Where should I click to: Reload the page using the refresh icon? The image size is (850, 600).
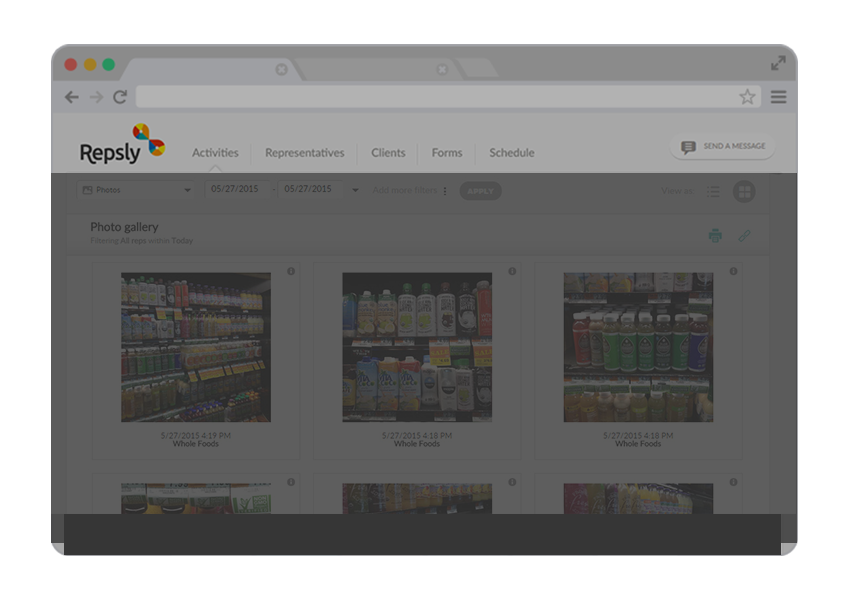(120, 97)
